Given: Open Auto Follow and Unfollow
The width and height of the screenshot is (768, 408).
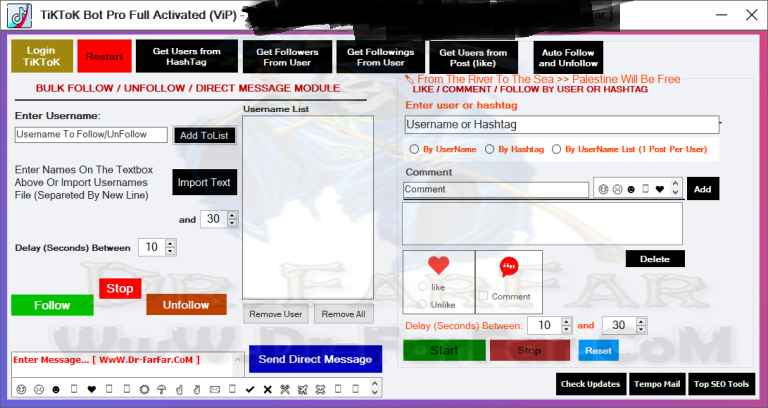Looking at the screenshot, I should pyautogui.click(x=567, y=56).
